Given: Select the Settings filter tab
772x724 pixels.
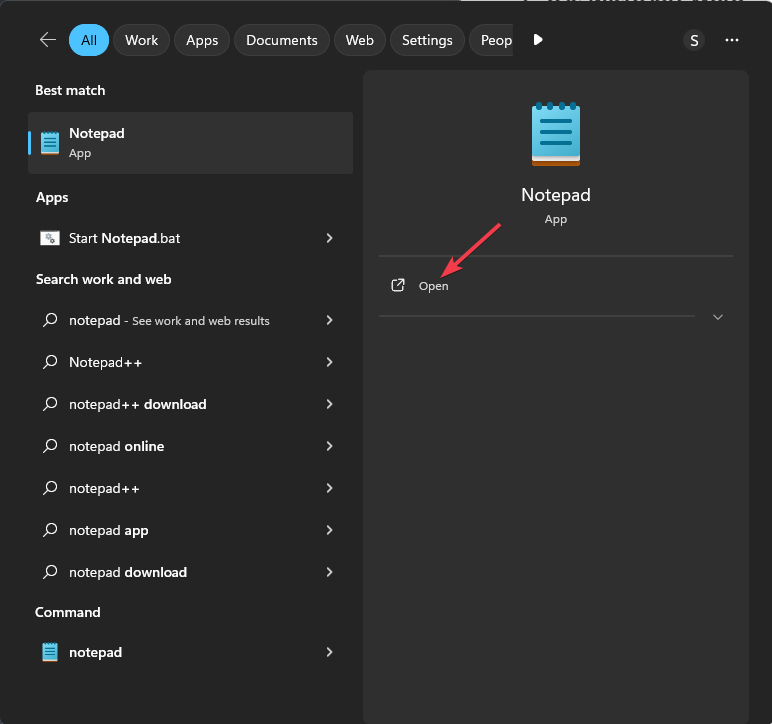Looking at the screenshot, I should click(427, 40).
